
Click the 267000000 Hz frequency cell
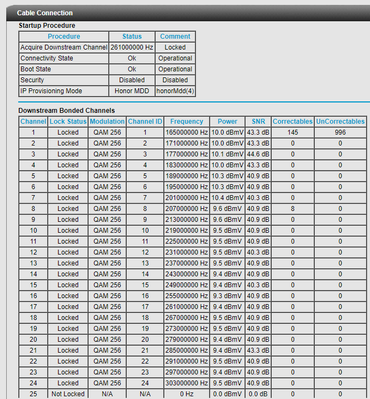point(187,318)
